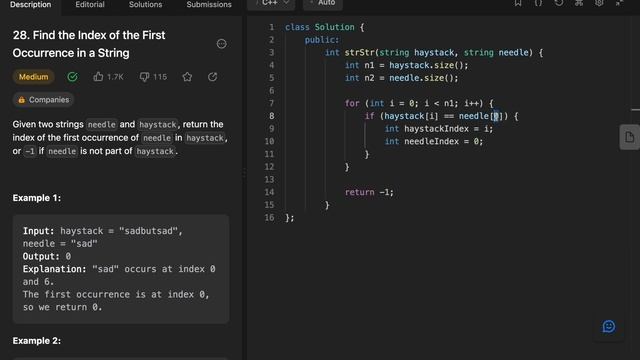Image resolution: width=640 pixels, height=360 pixels.
Task: Click the 'Output: 0' line
Action: coord(47,256)
